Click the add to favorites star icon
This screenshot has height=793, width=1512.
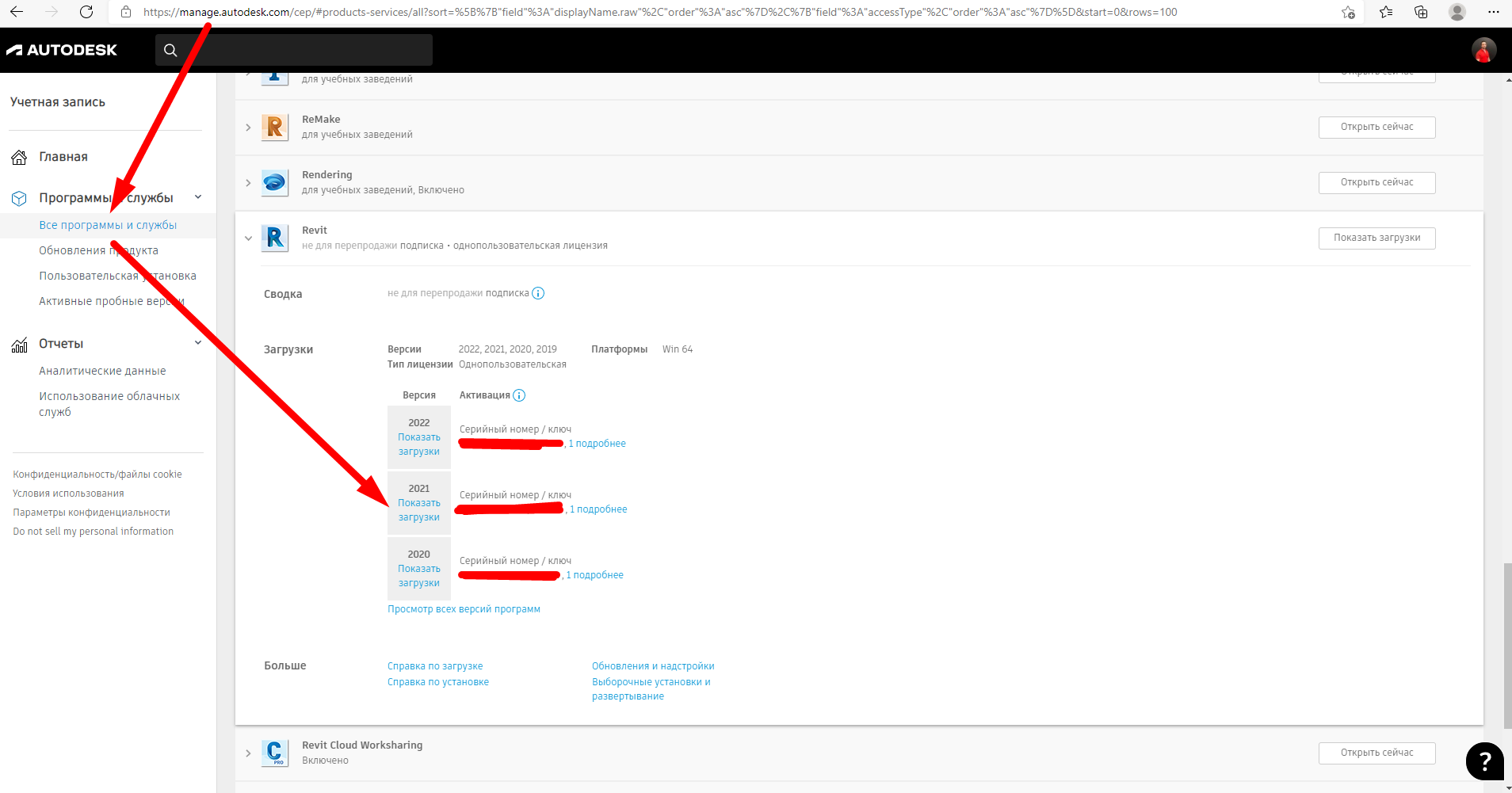(x=1348, y=12)
